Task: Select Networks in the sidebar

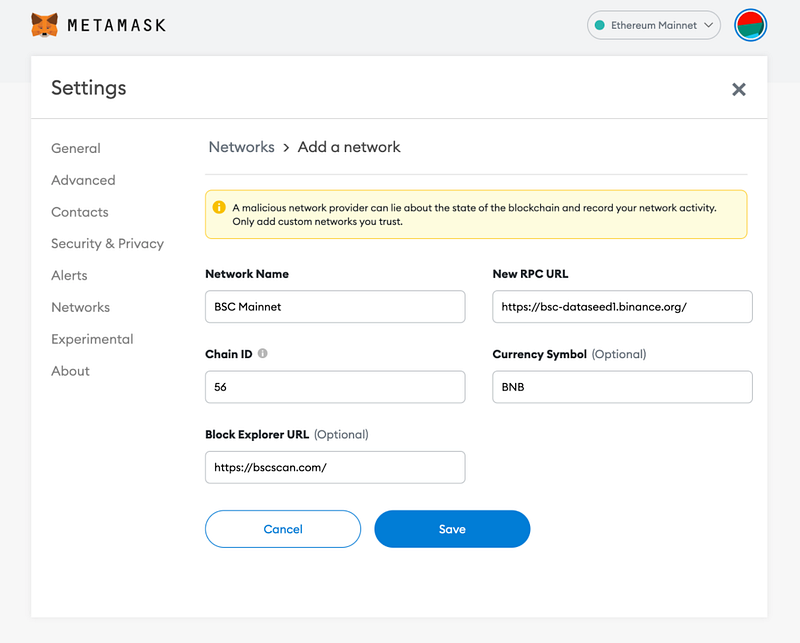Action: click(x=81, y=307)
